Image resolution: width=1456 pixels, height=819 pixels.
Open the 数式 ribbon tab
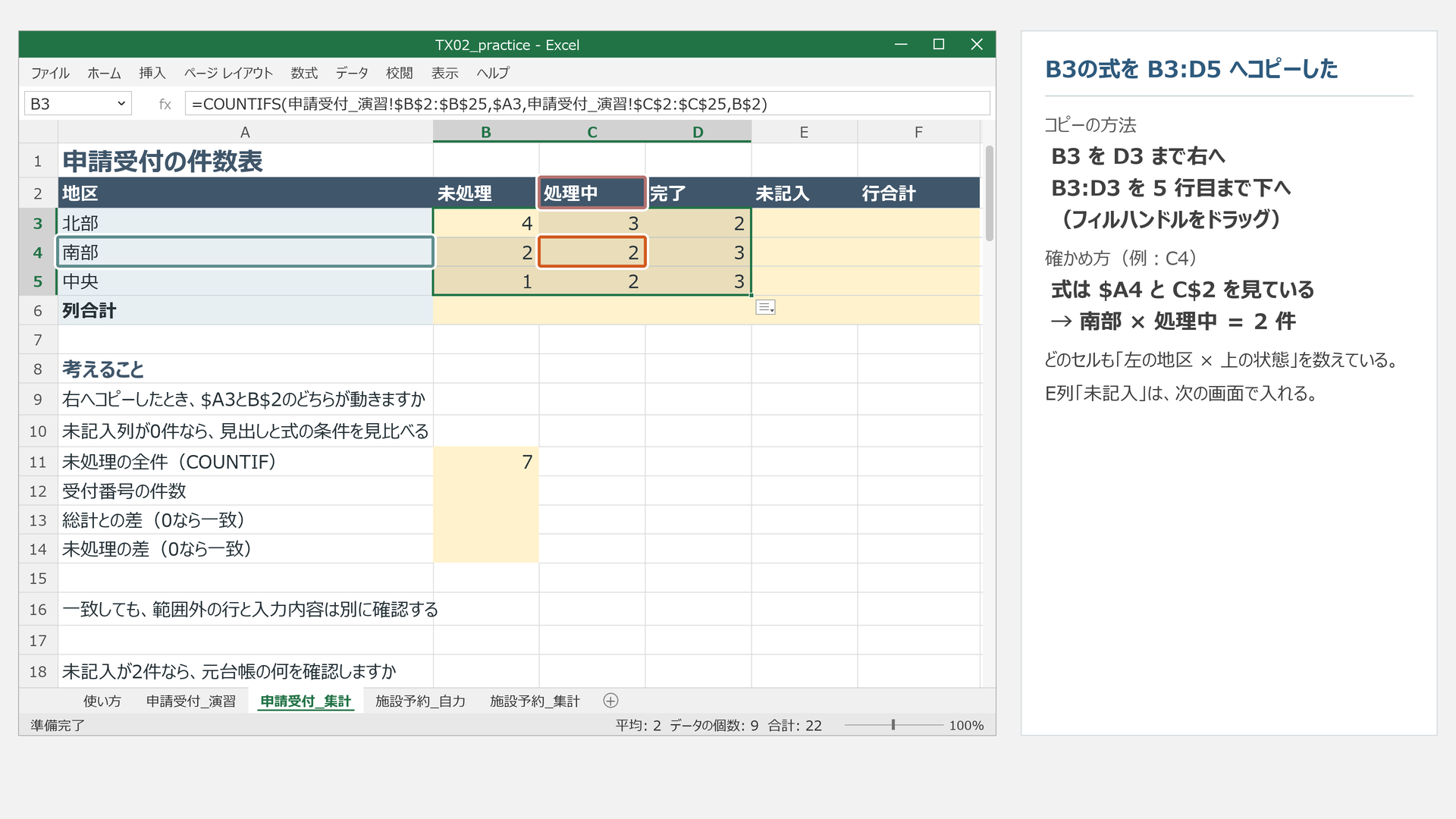click(x=304, y=73)
